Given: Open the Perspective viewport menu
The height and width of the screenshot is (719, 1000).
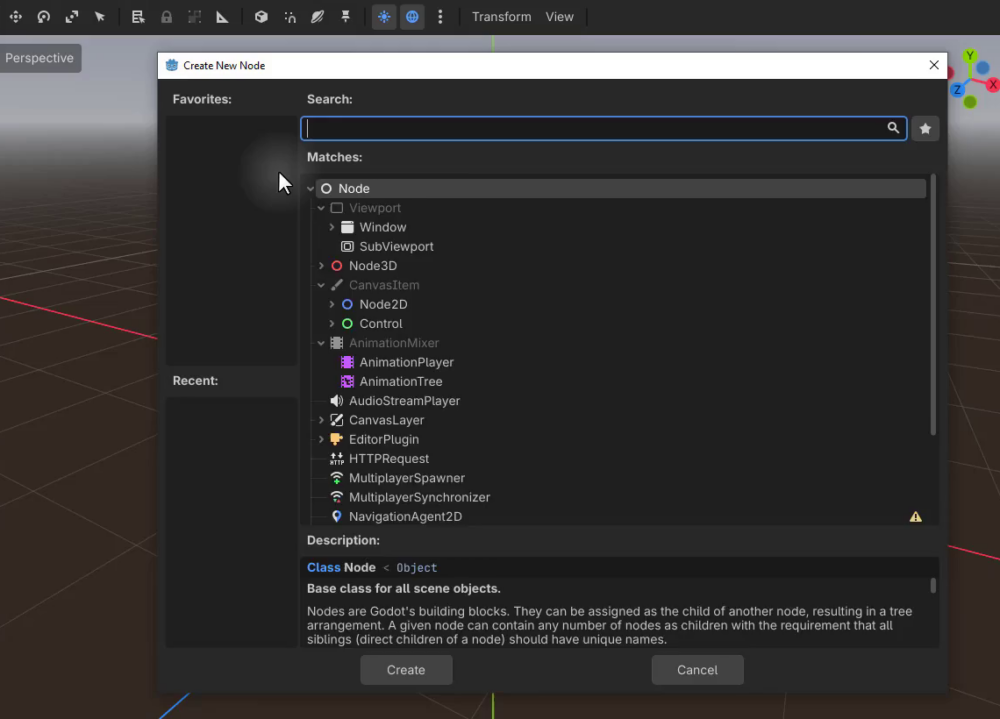Looking at the screenshot, I should (x=40, y=58).
